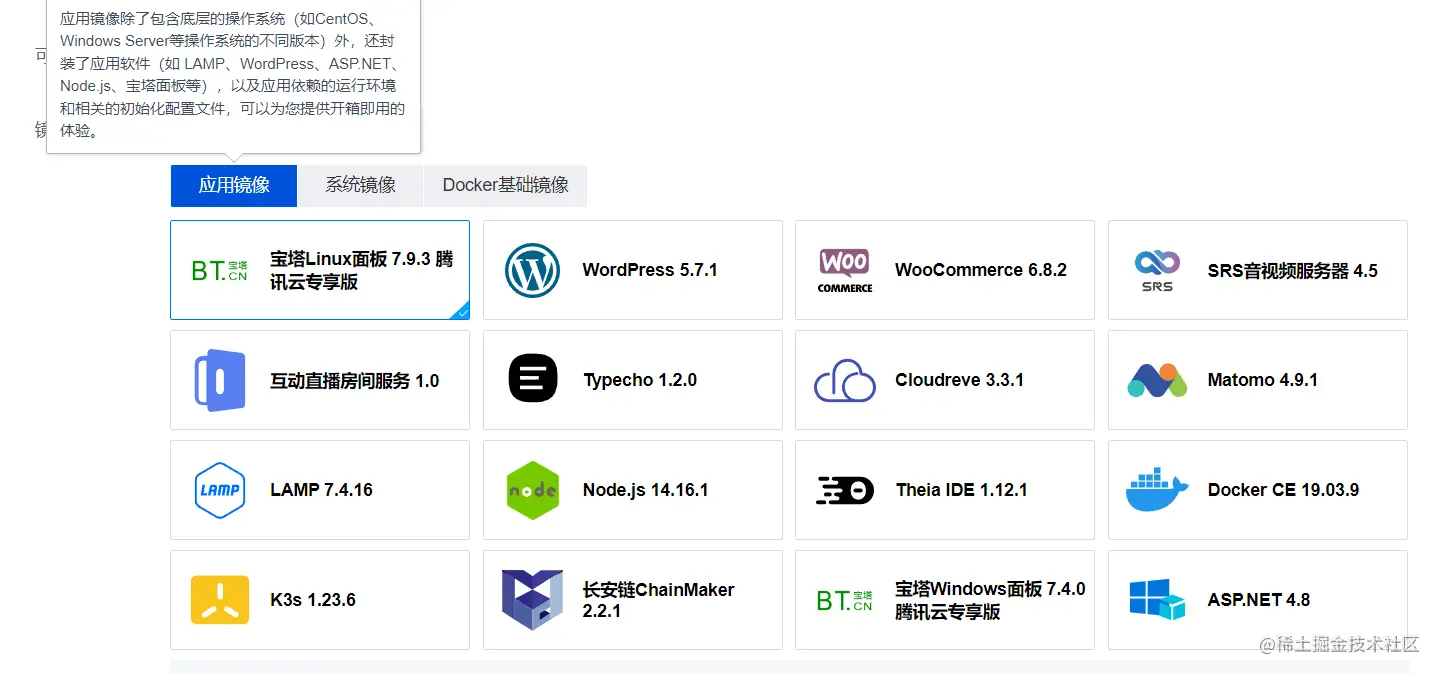Choose the WordPress 5.7.1 label
1439x674 pixels.
(x=650, y=270)
